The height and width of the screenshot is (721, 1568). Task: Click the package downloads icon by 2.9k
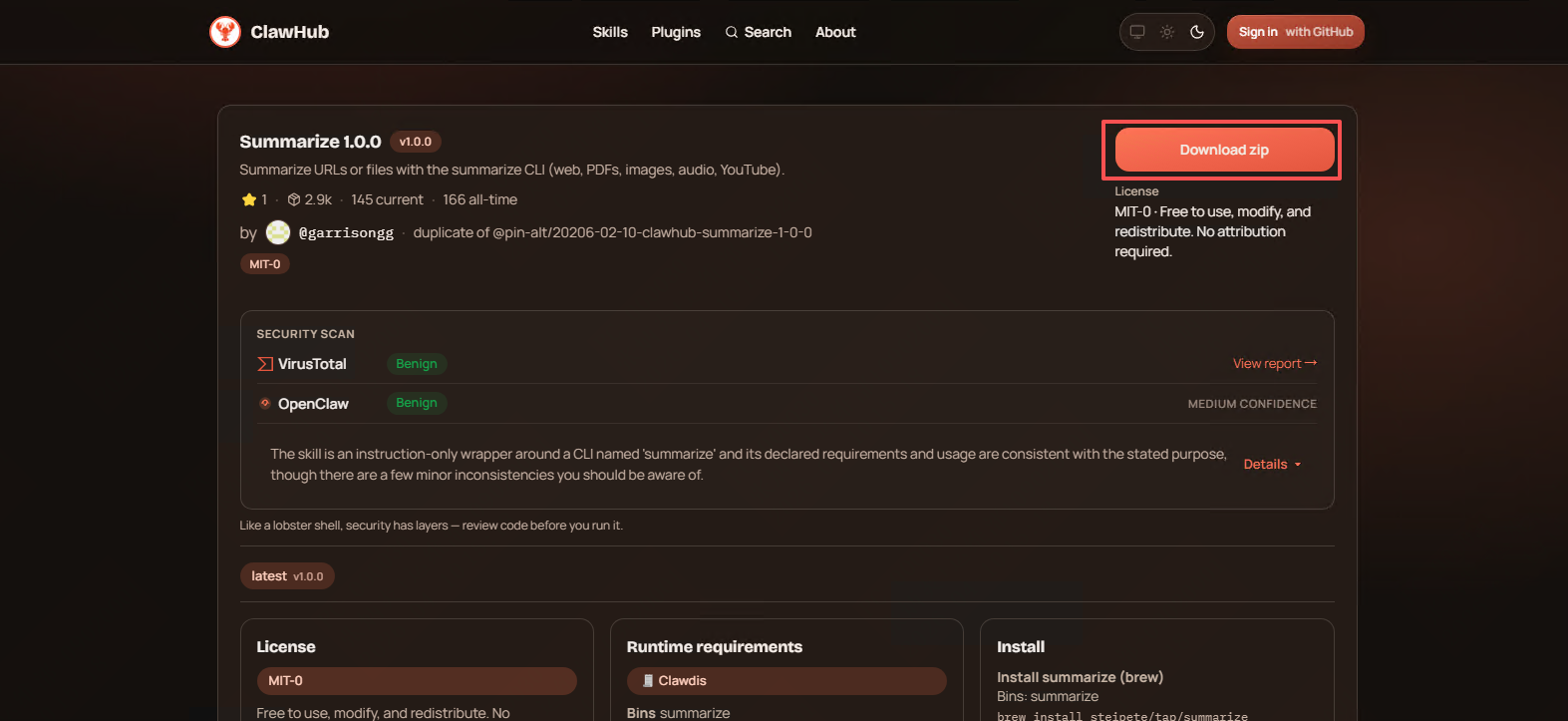click(x=294, y=199)
